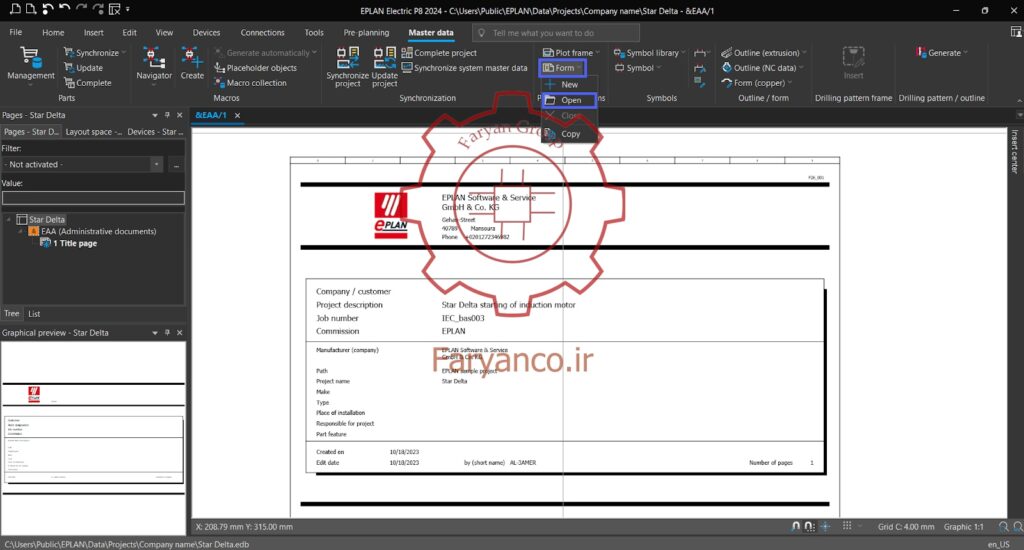1024x550 pixels.
Task: Click workspace icon at ribbon right edge
Action: pos(1016,32)
